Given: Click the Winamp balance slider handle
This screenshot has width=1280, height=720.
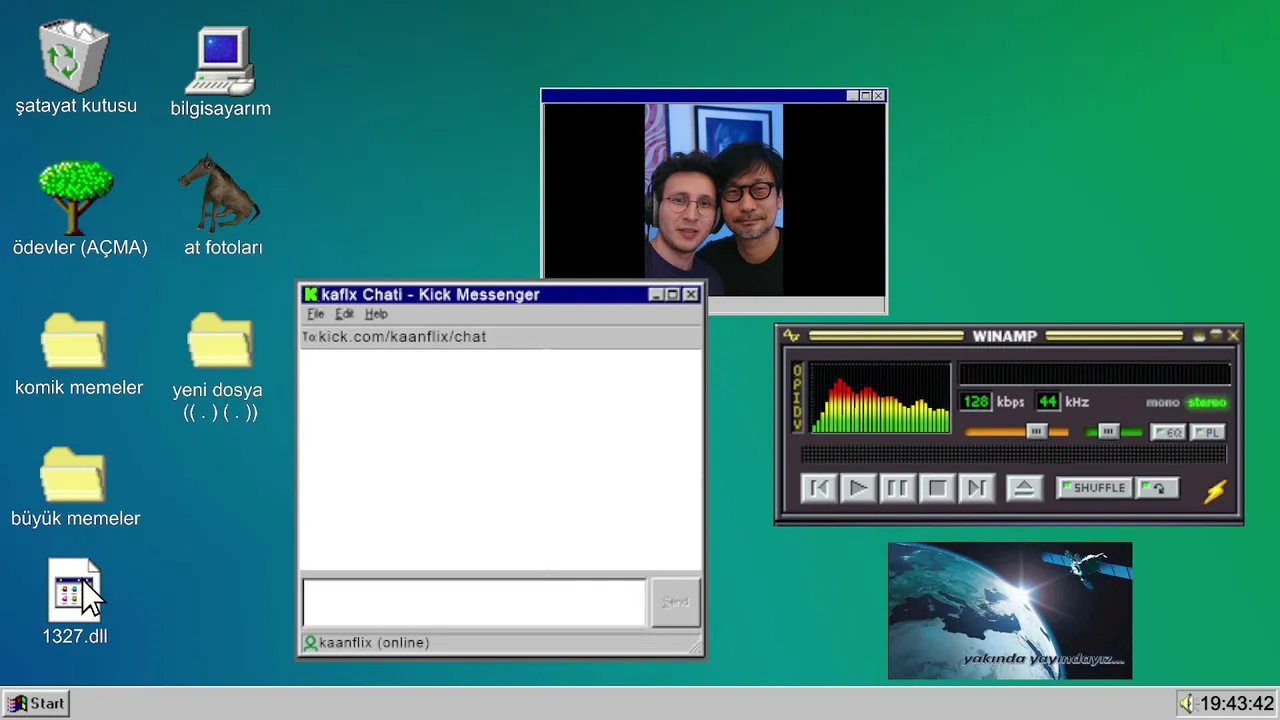Looking at the screenshot, I should point(1108,431).
